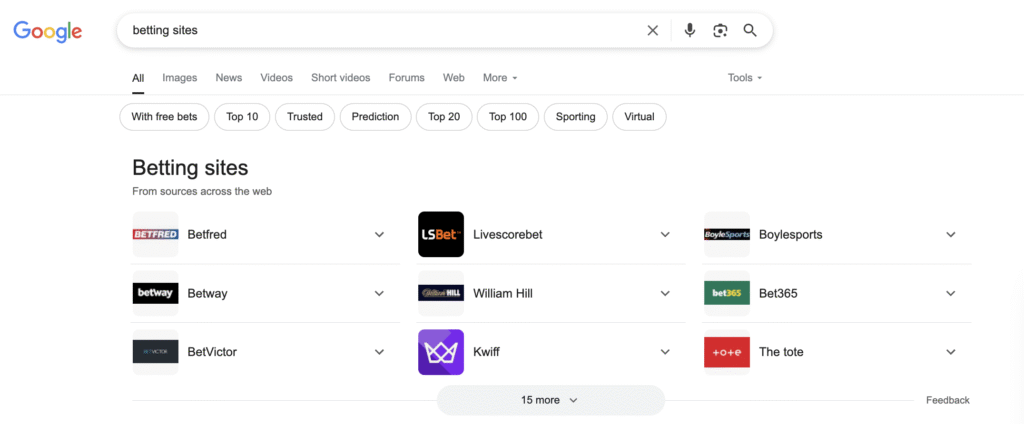Click the Betfred logo thumbnail
This screenshot has height=424, width=1024.
coord(155,235)
